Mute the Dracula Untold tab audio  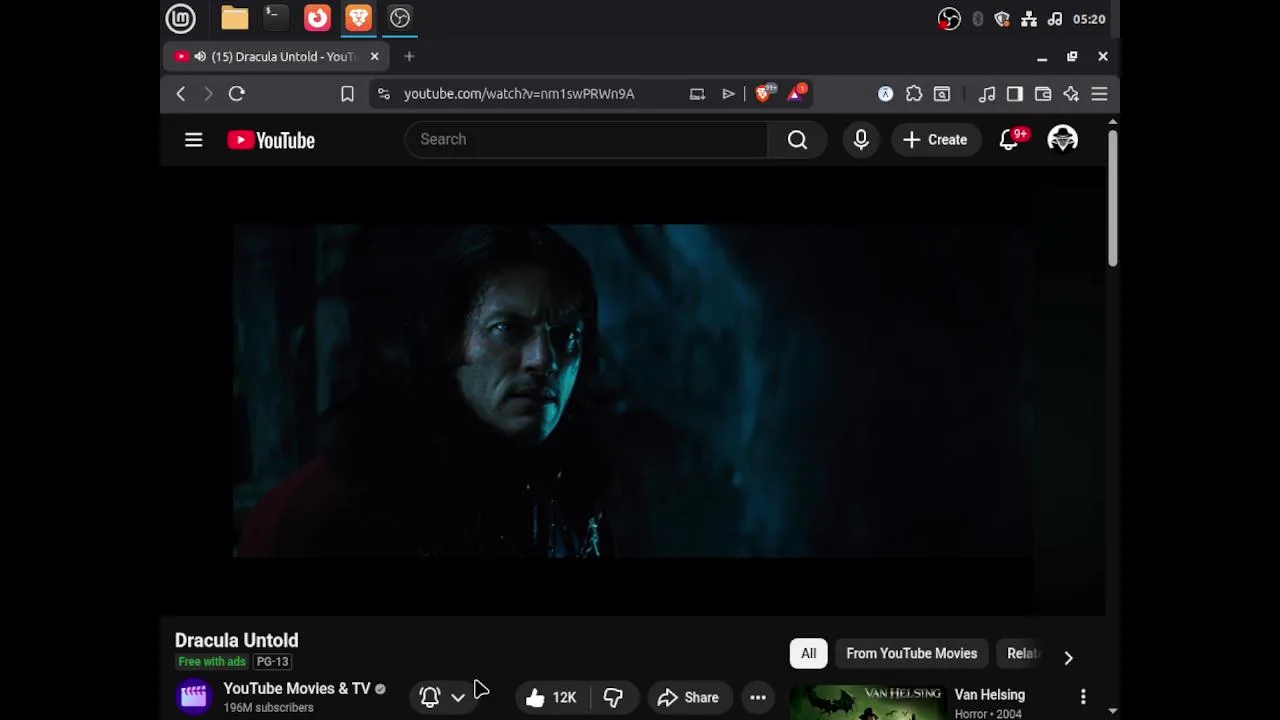click(x=200, y=57)
